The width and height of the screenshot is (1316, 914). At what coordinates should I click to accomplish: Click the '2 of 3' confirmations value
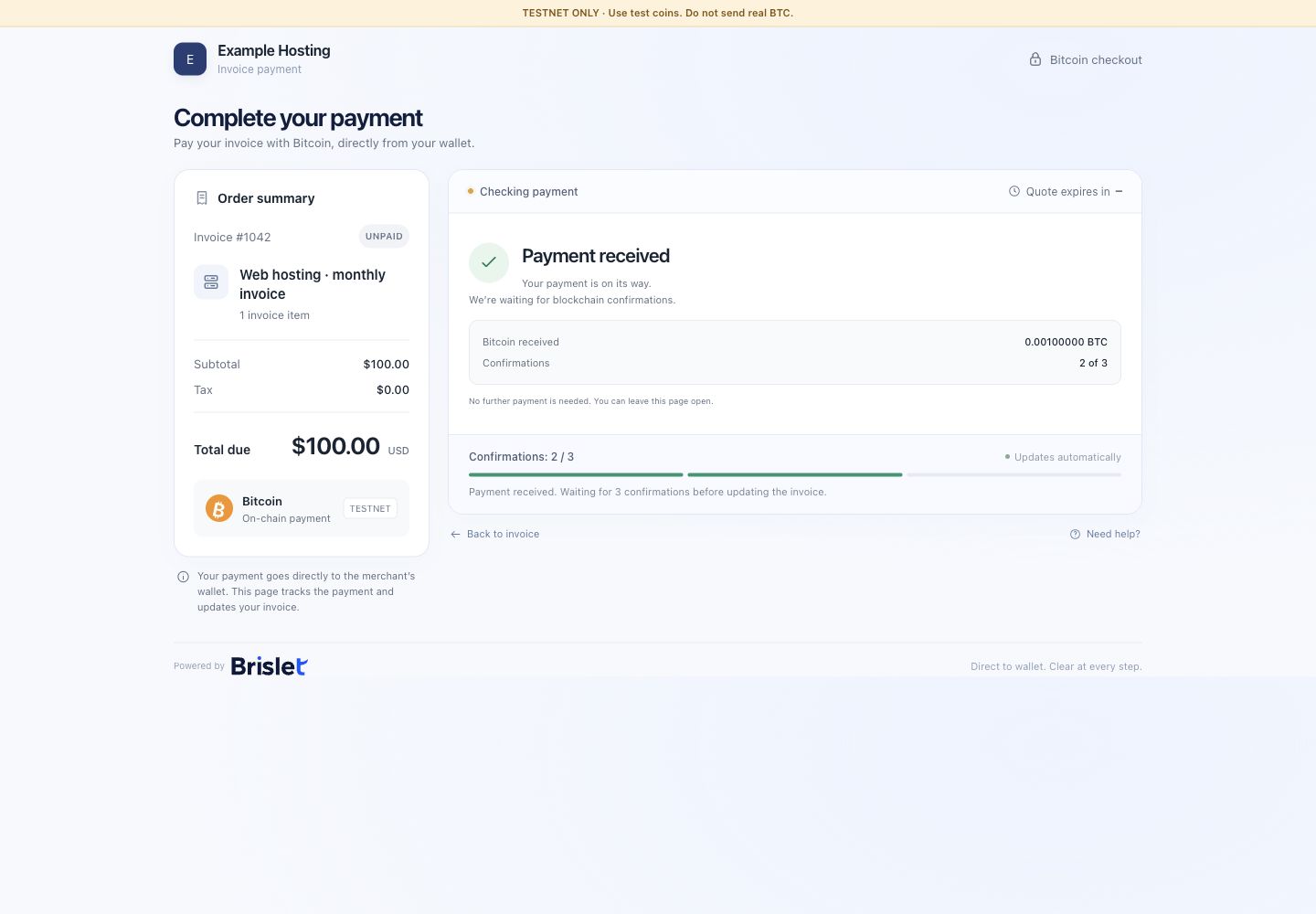(x=1093, y=364)
